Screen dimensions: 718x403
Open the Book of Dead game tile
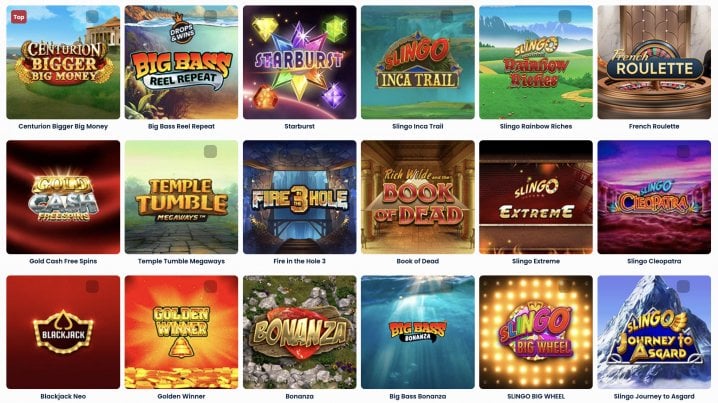(418, 197)
